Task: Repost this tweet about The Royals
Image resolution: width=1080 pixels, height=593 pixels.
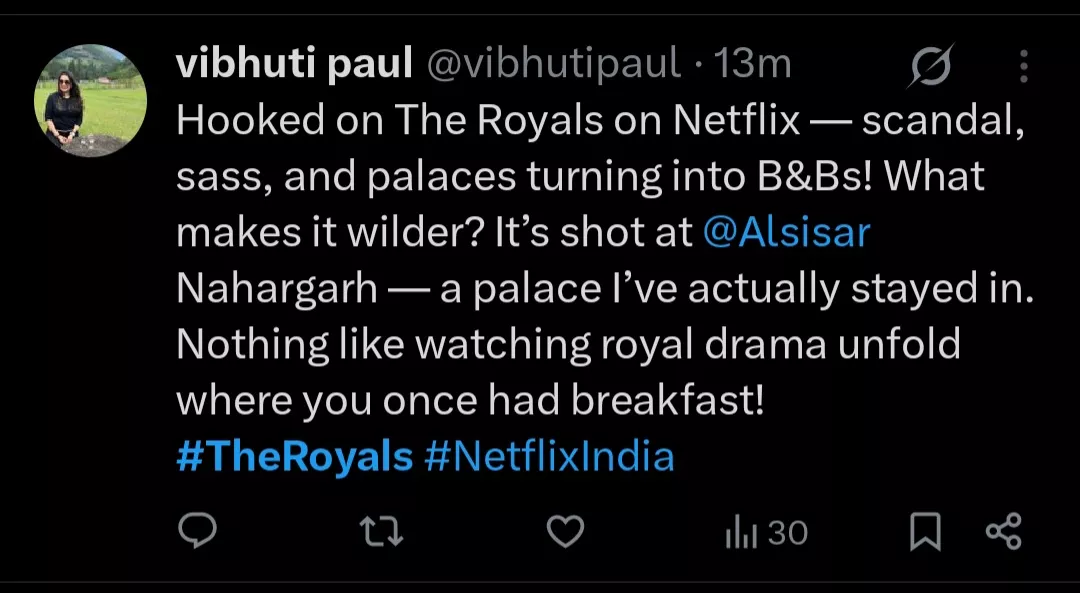Action: [x=381, y=531]
